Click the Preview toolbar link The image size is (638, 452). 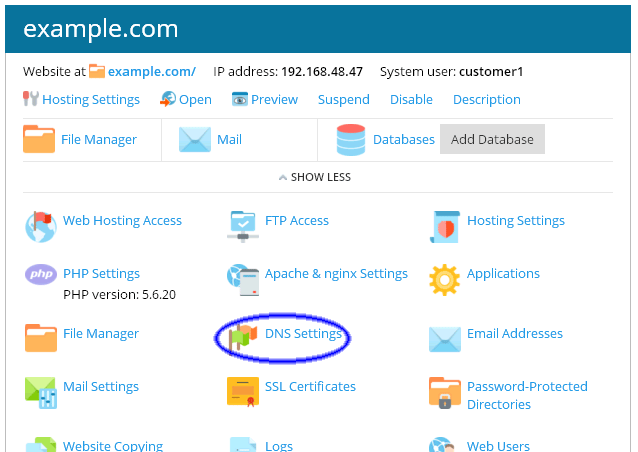tap(274, 100)
